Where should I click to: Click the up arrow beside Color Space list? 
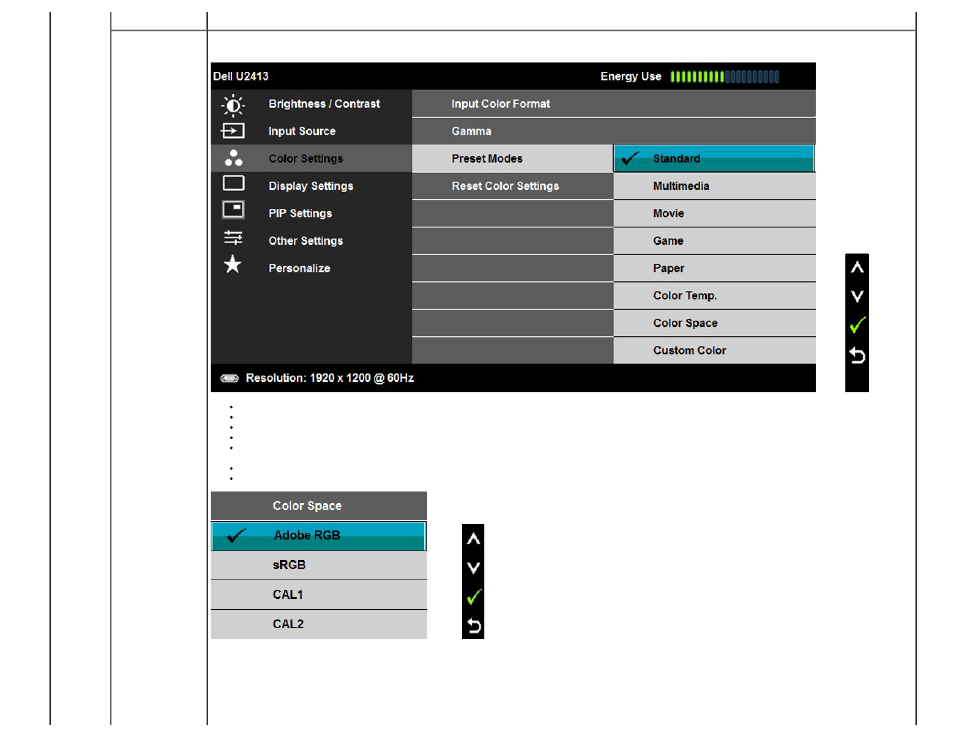[x=473, y=538]
